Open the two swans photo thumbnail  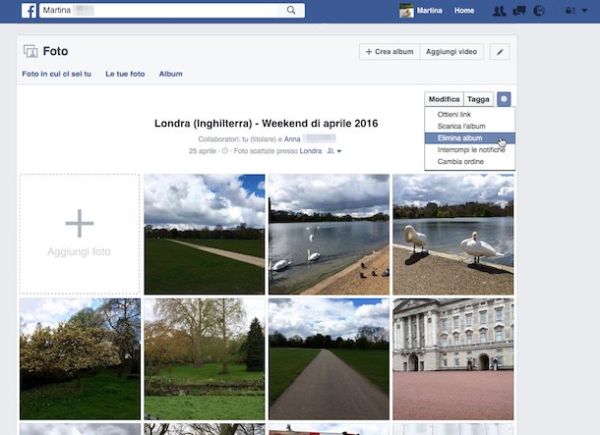tap(453, 234)
